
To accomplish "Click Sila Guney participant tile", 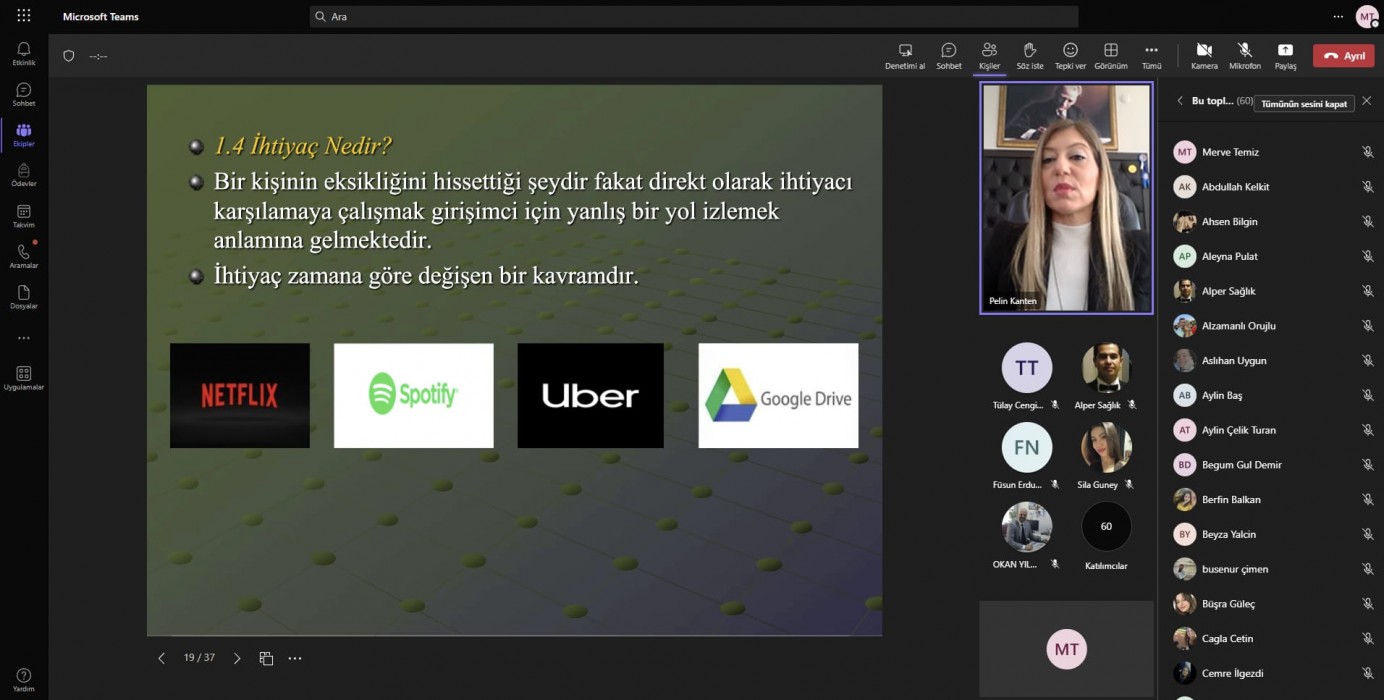I will [x=1106, y=456].
